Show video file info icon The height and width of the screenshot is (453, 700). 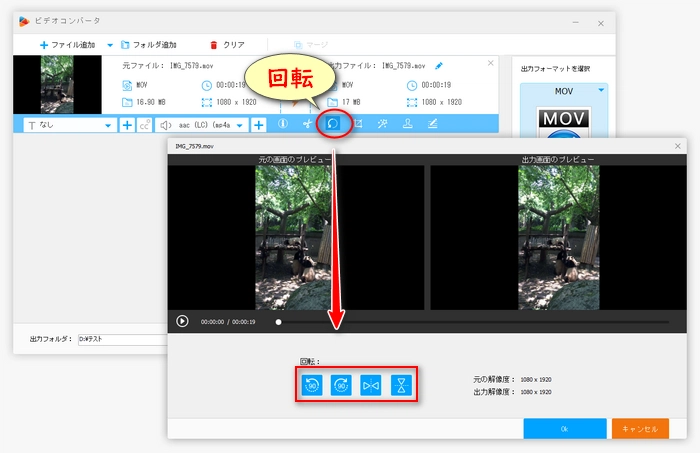point(282,125)
